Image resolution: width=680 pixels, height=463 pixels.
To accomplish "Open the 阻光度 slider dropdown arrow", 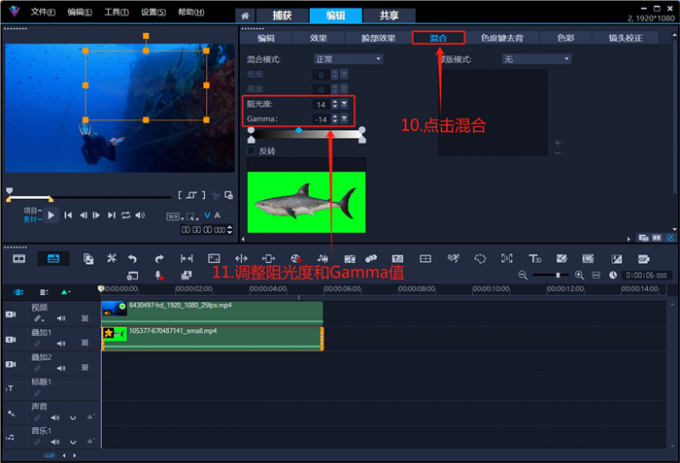I will 344,104.
